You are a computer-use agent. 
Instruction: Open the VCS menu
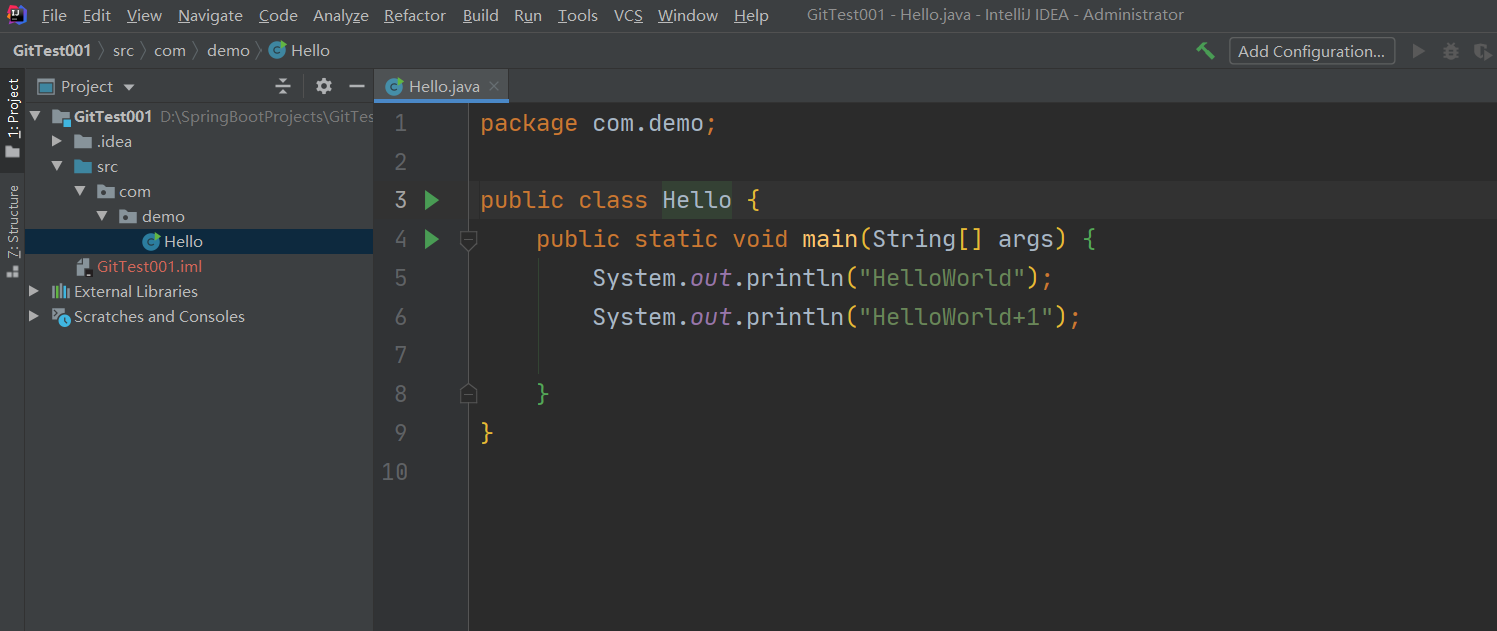pyautogui.click(x=628, y=16)
